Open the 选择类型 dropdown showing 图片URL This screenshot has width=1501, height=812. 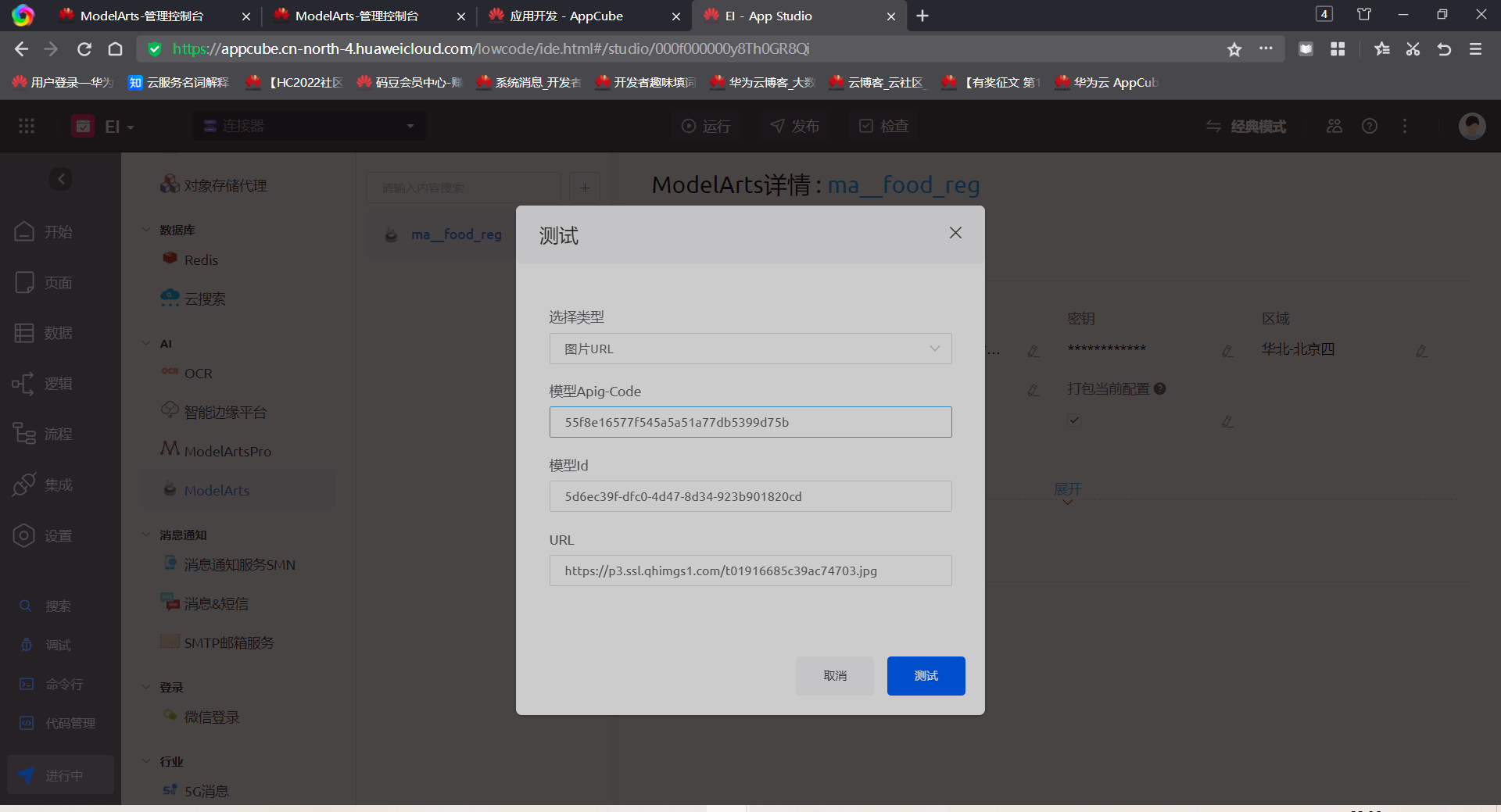(x=750, y=349)
